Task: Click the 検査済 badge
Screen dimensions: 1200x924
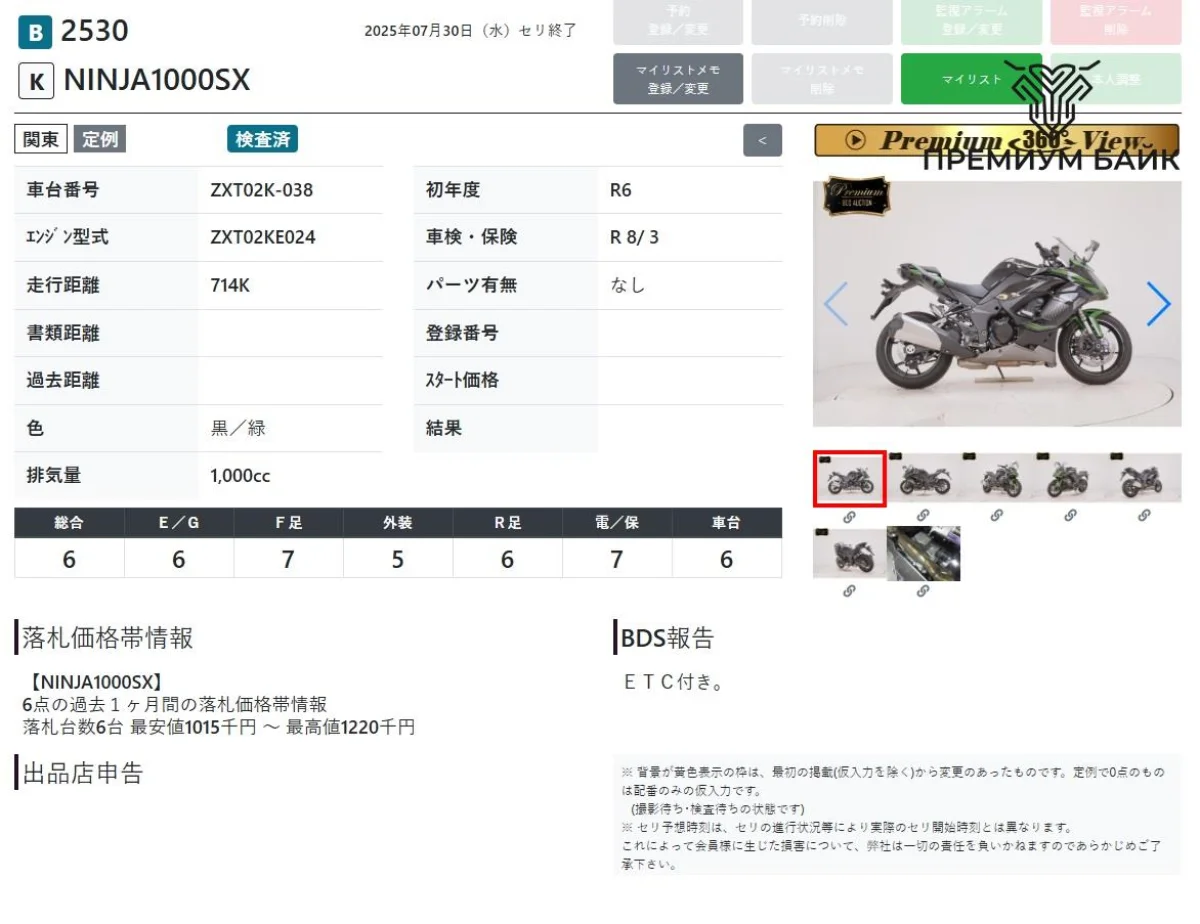Action: pos(262,140)
